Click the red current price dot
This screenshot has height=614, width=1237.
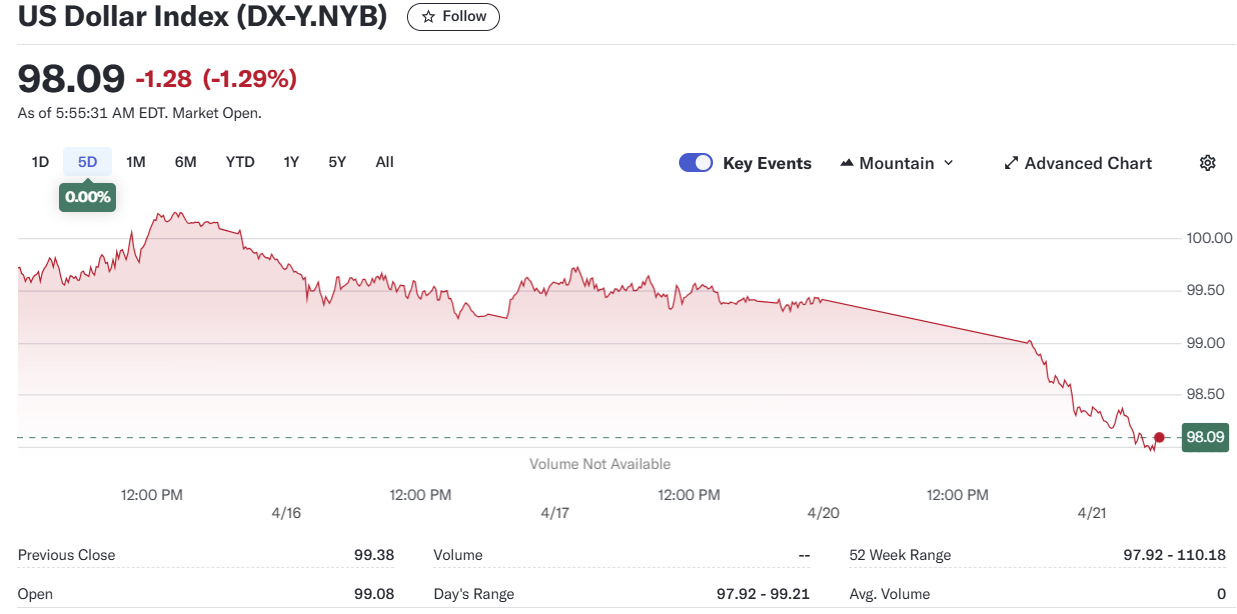pyautogui.click(x=1159, y=437)
